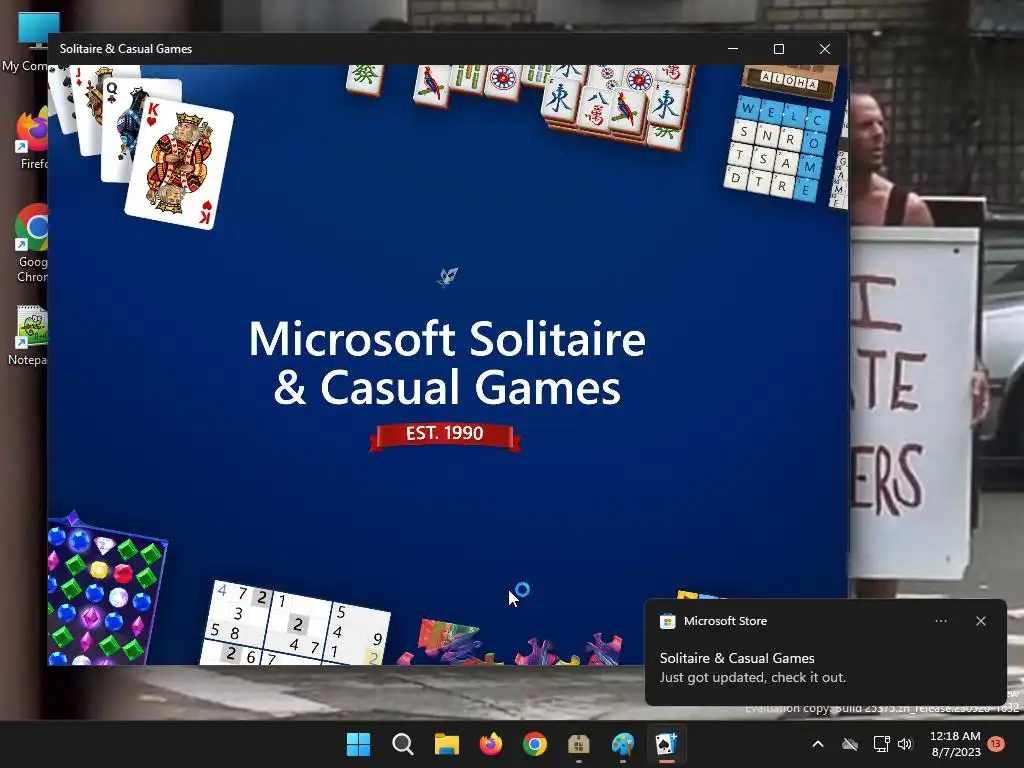Click the colorful globe taskbar icon

tap(622, 744)
